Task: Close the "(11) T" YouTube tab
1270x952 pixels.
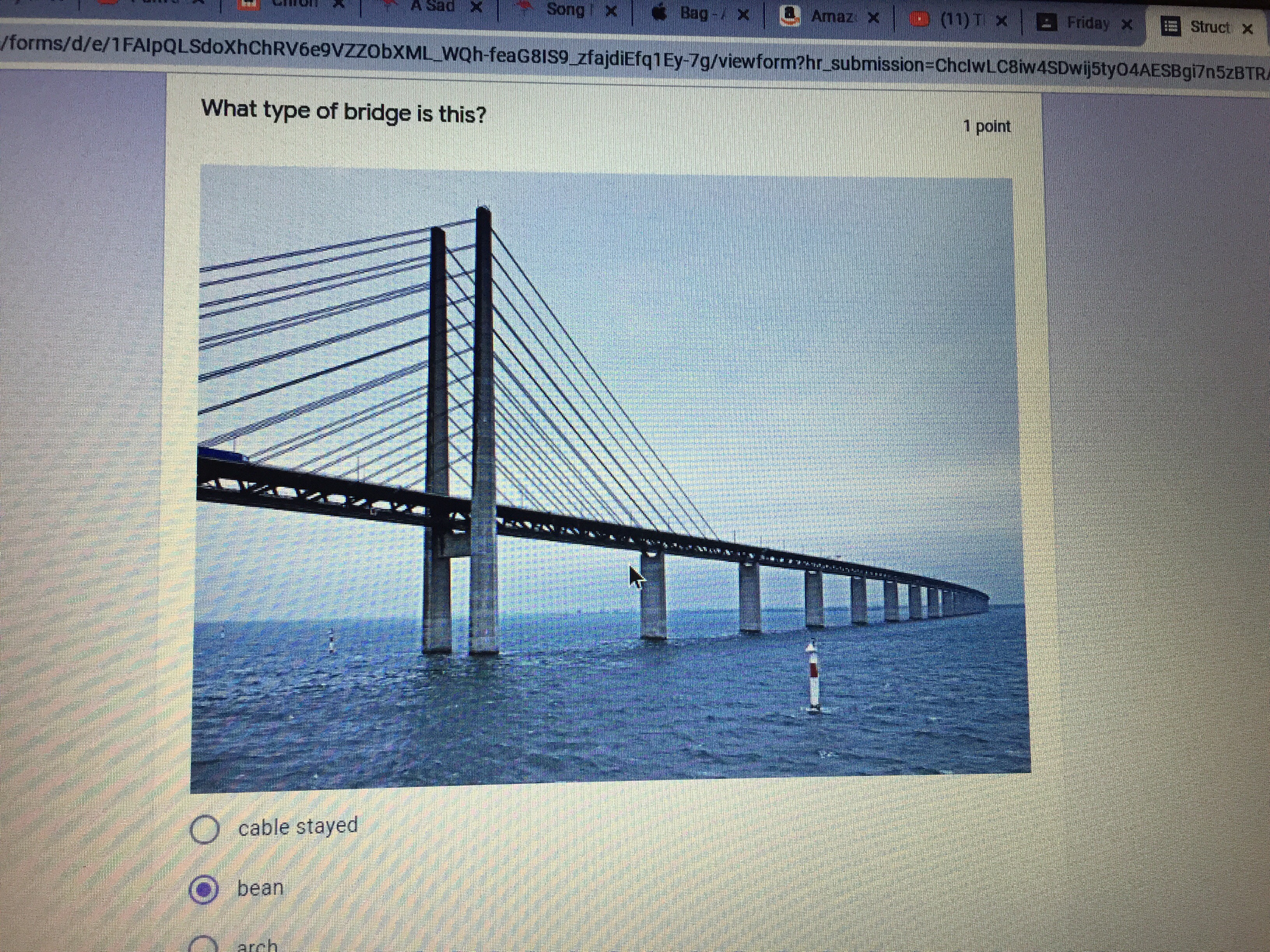Action: [x=1001, y=21]
